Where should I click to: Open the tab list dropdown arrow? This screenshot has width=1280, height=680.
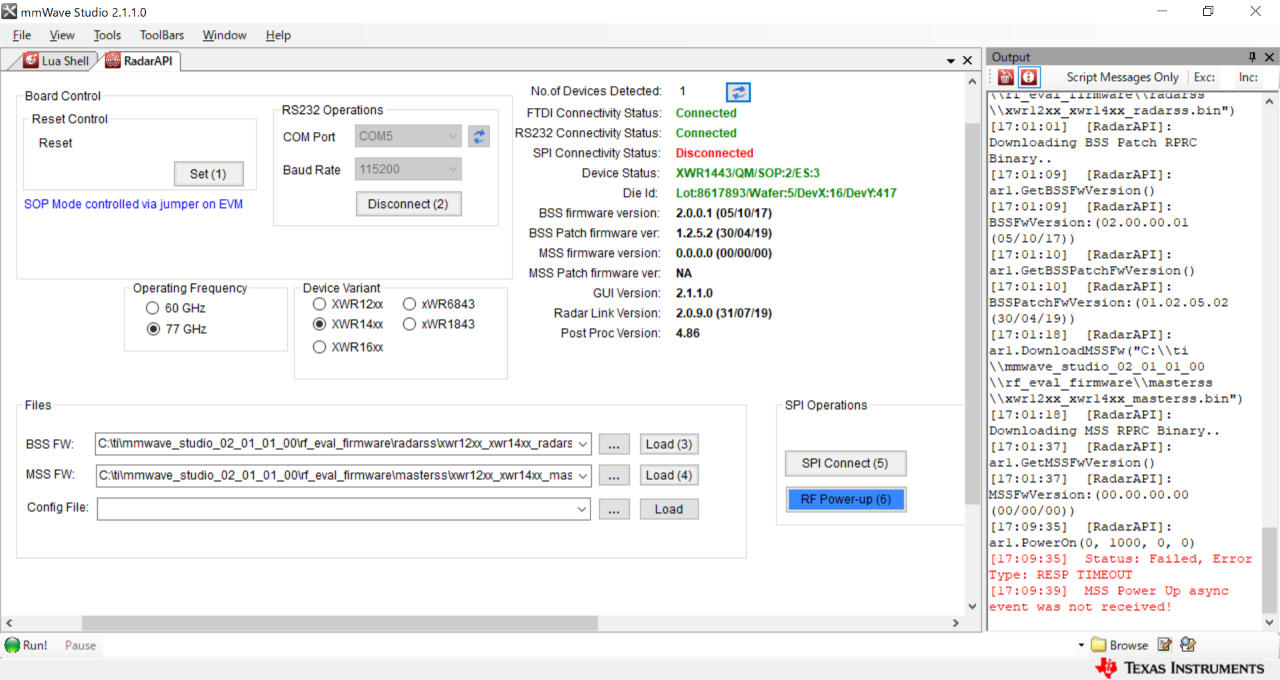951,61
